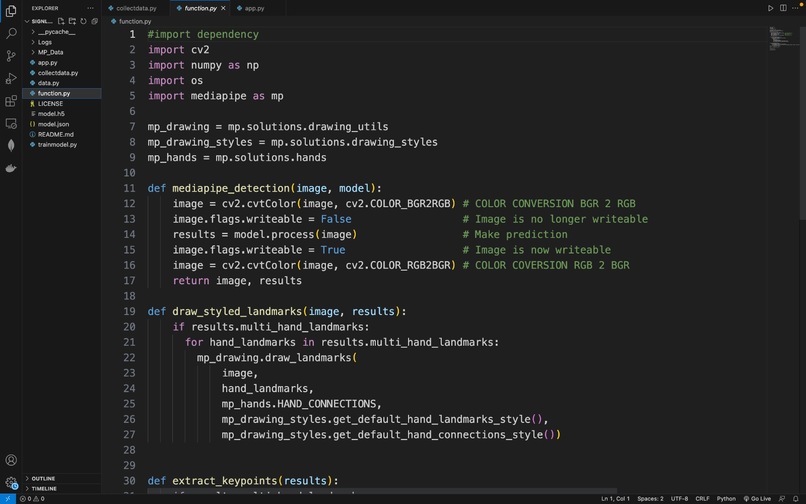Open model.h5 in the file tree
This screenshot has height=504, width=806.
coord(51,114)
